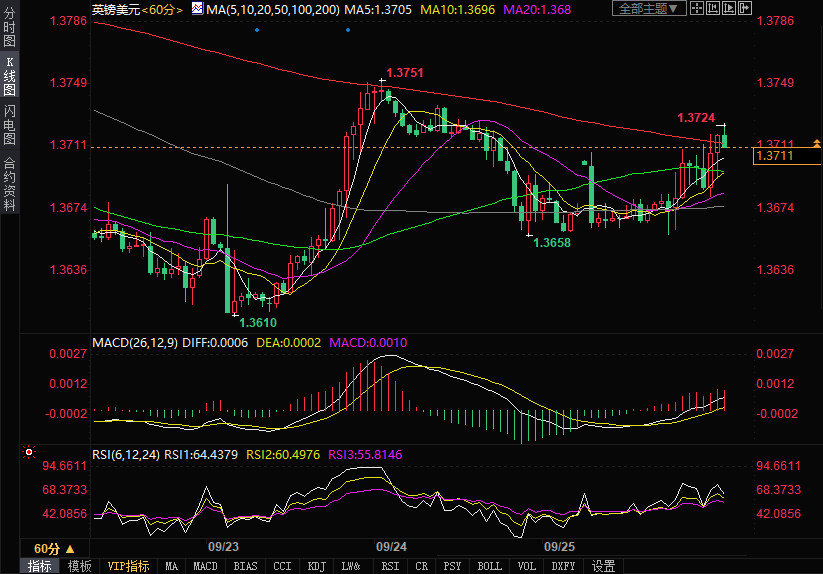This screenshot has width=823, height=574.
Task: Open the <60分> timeframe next to 英镑美元
Action: (161, 9)
